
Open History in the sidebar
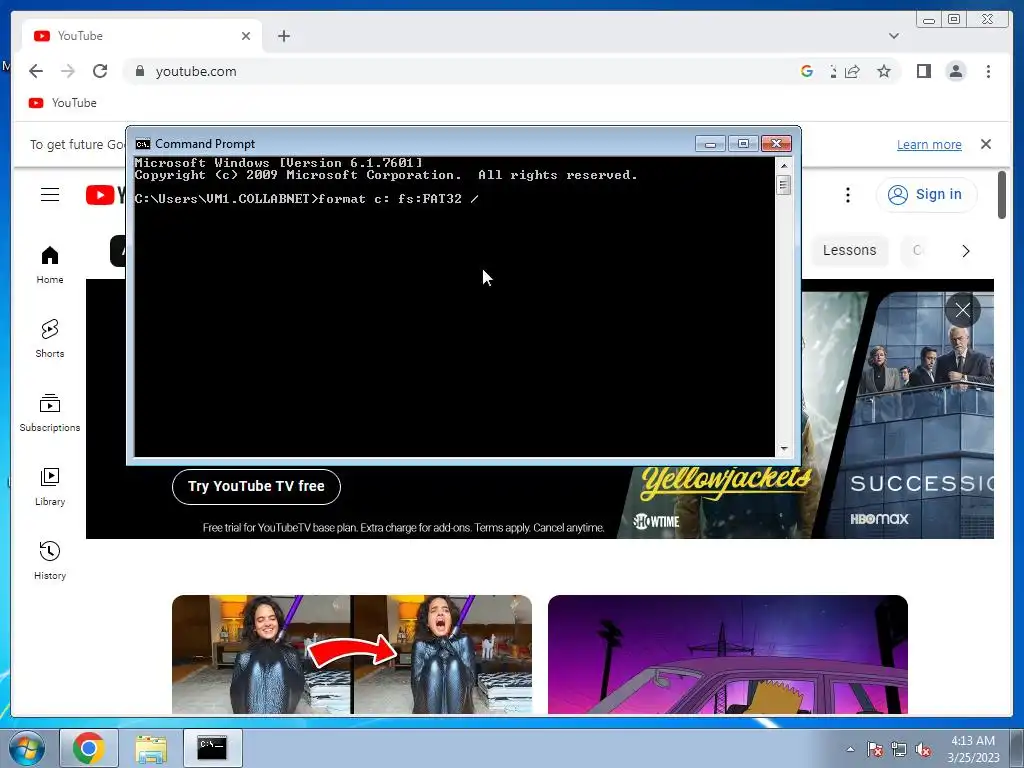pyautogui.click(x=50, y=560)
